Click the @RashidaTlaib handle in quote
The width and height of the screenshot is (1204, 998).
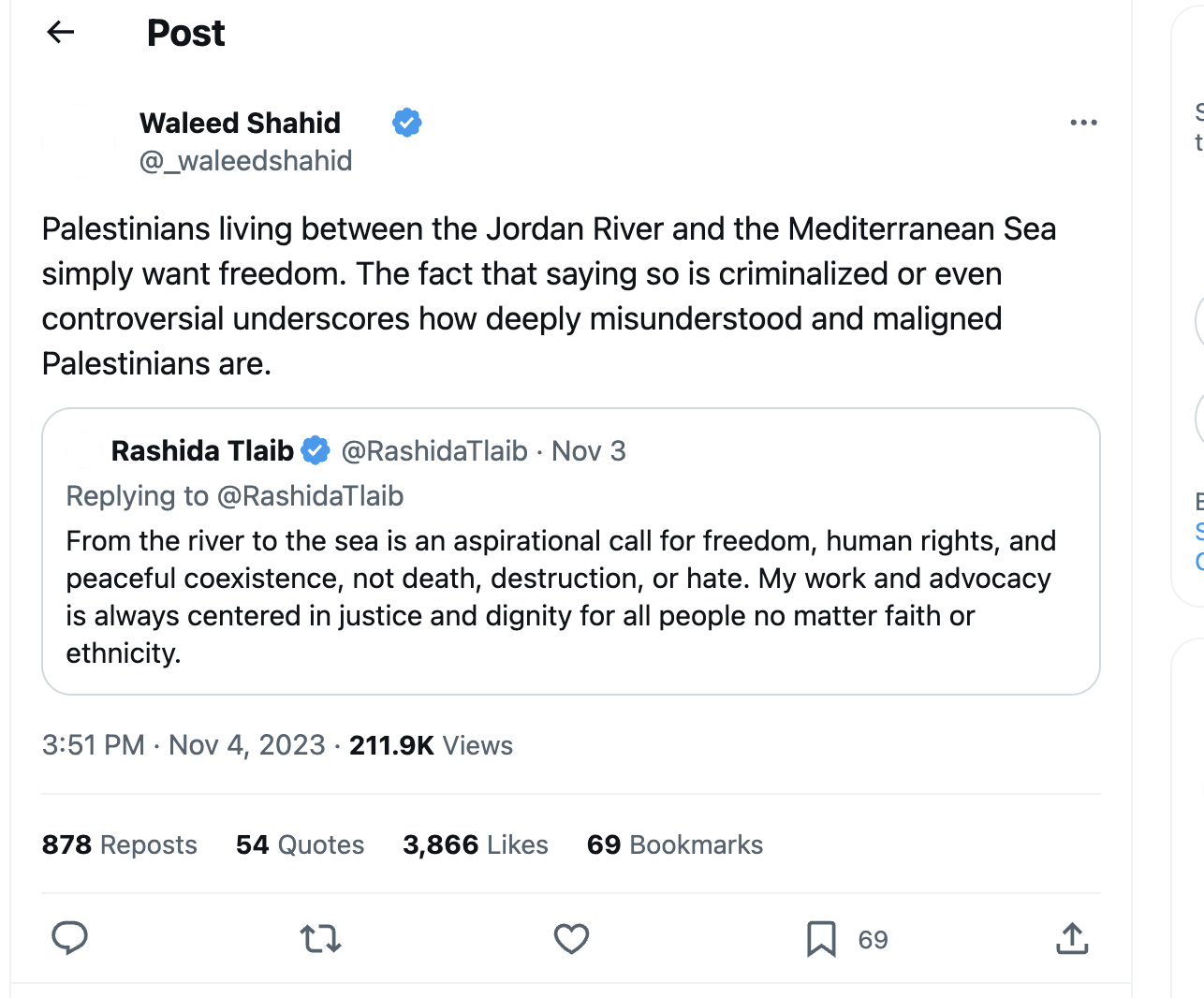click(434, 451)
